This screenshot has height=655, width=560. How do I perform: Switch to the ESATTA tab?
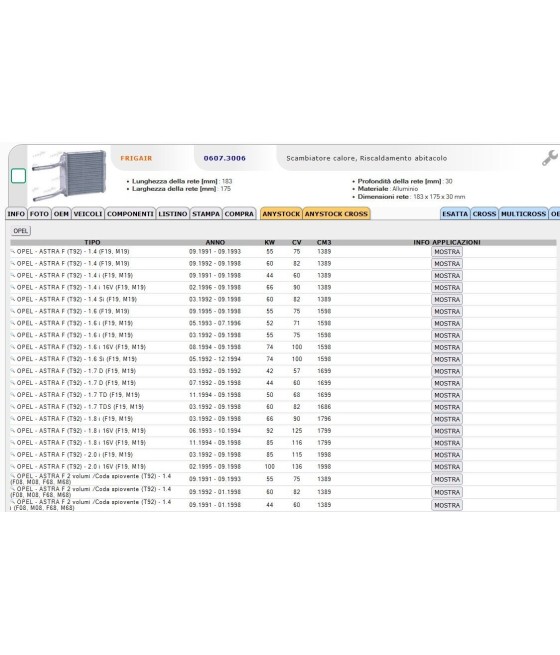tap(455, 213)
